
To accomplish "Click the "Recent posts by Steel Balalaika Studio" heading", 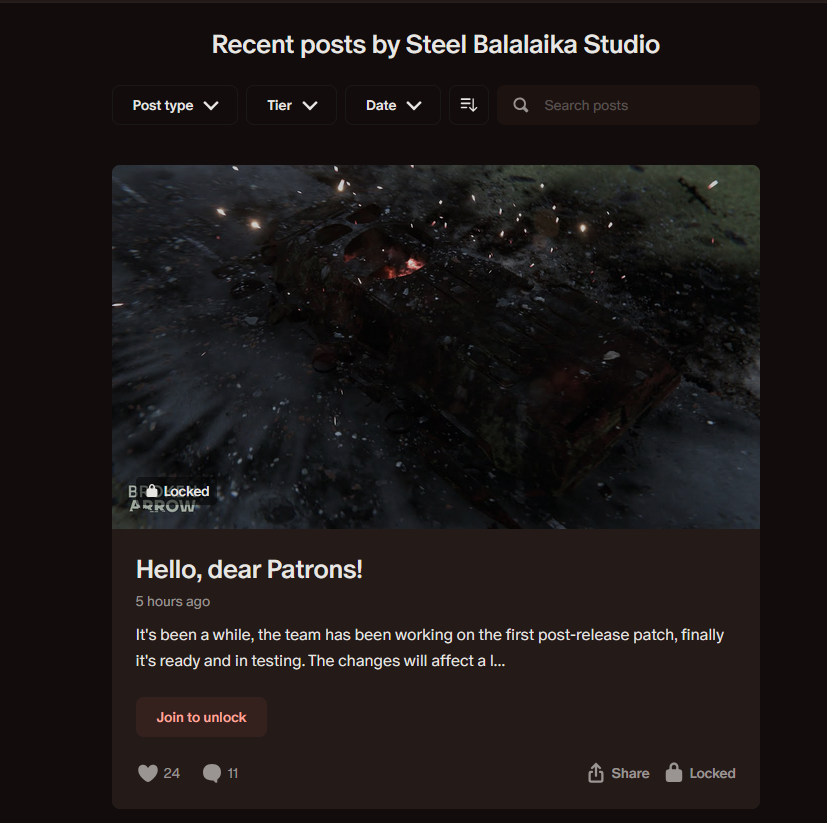I will pyautogui.click(x=436, y=44).
